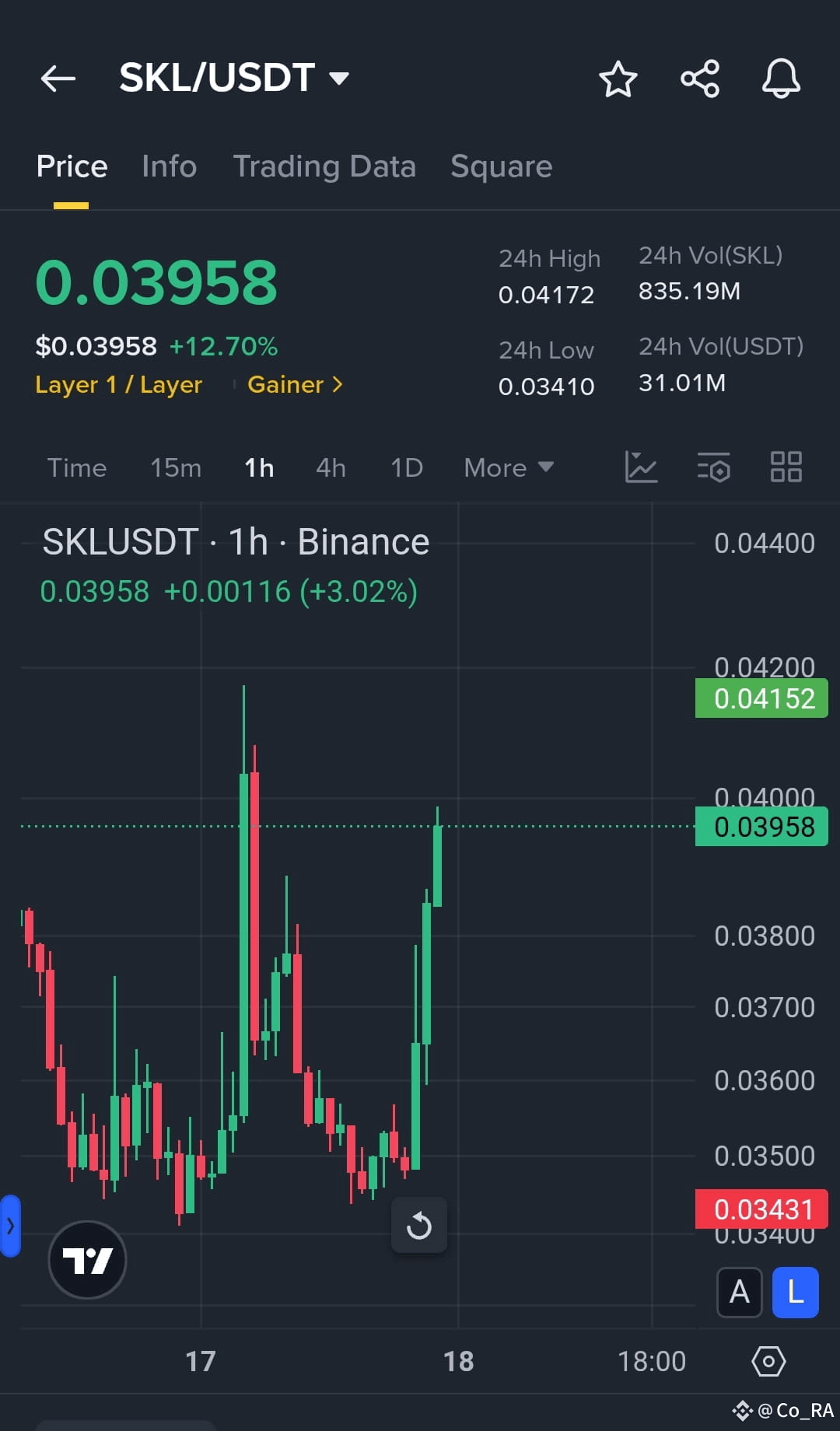Open the chart settings list icon
The image size is (840, 1431).
(x=713, y=467)
